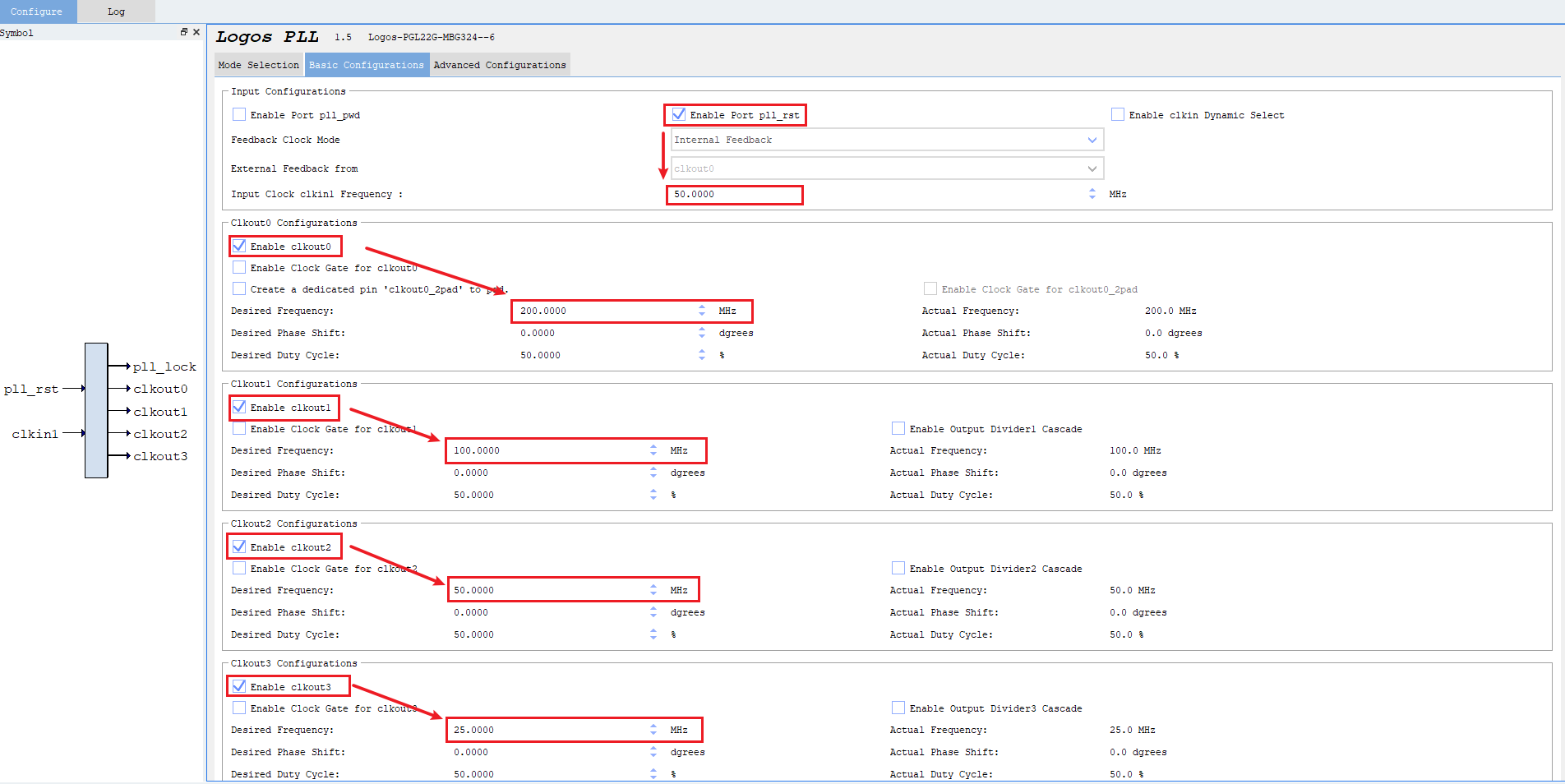The height and width of the screenshot is (784, 1565).
Task: Adjust clkout0 Desired Frequency stepper
Action: (702, 311)
